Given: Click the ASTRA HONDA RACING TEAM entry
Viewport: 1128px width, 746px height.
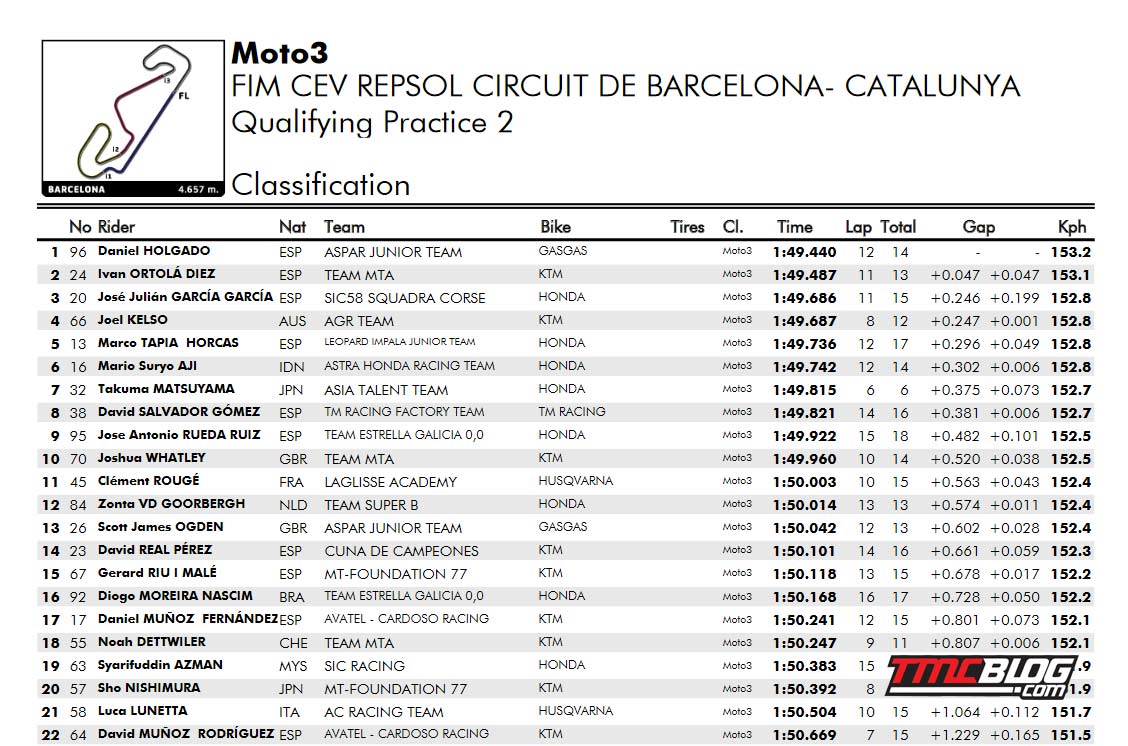Looking at the screenshot, I should tap(409, 366).
